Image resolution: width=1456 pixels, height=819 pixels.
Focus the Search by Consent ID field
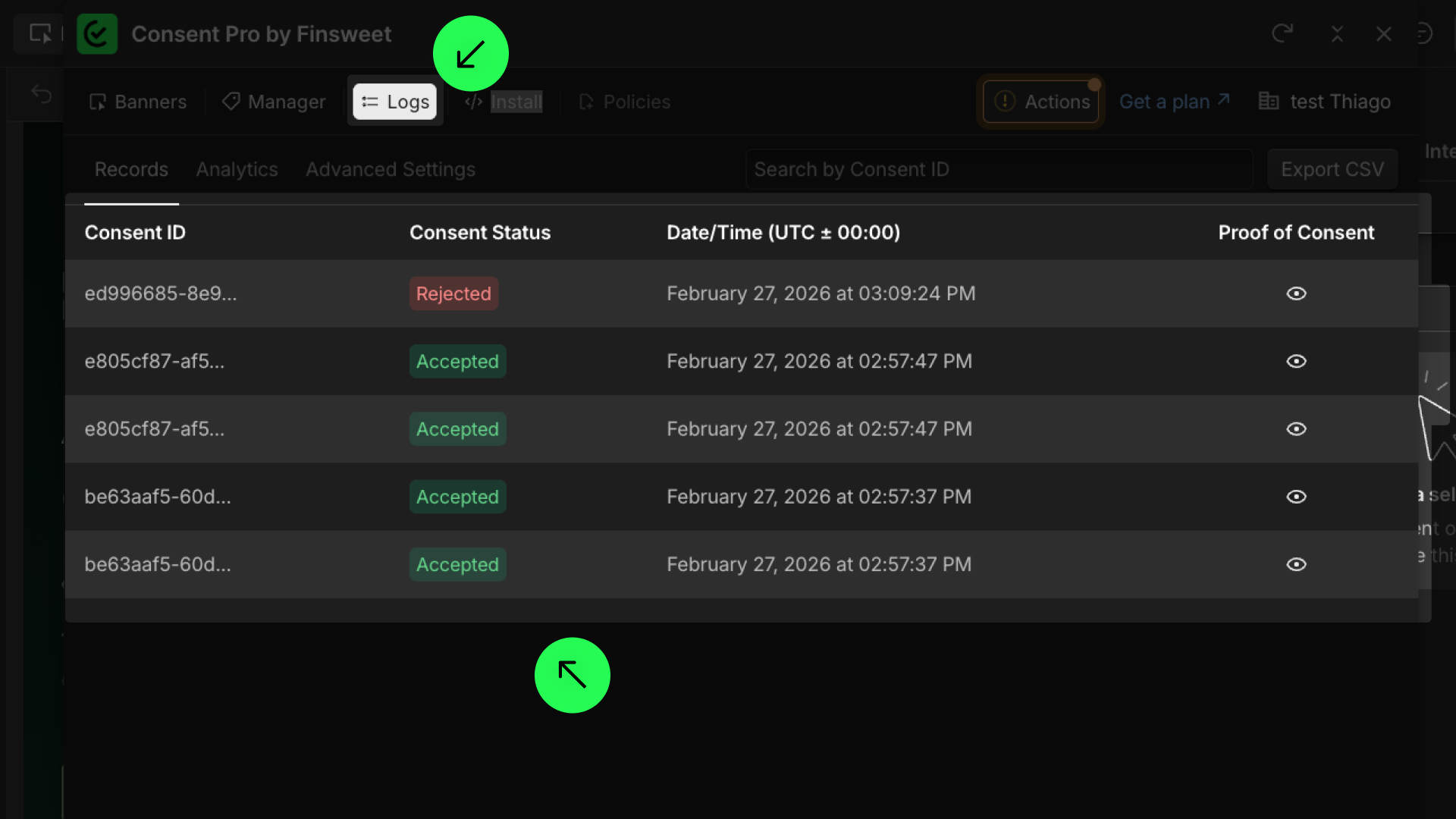[x=998, y=169]
